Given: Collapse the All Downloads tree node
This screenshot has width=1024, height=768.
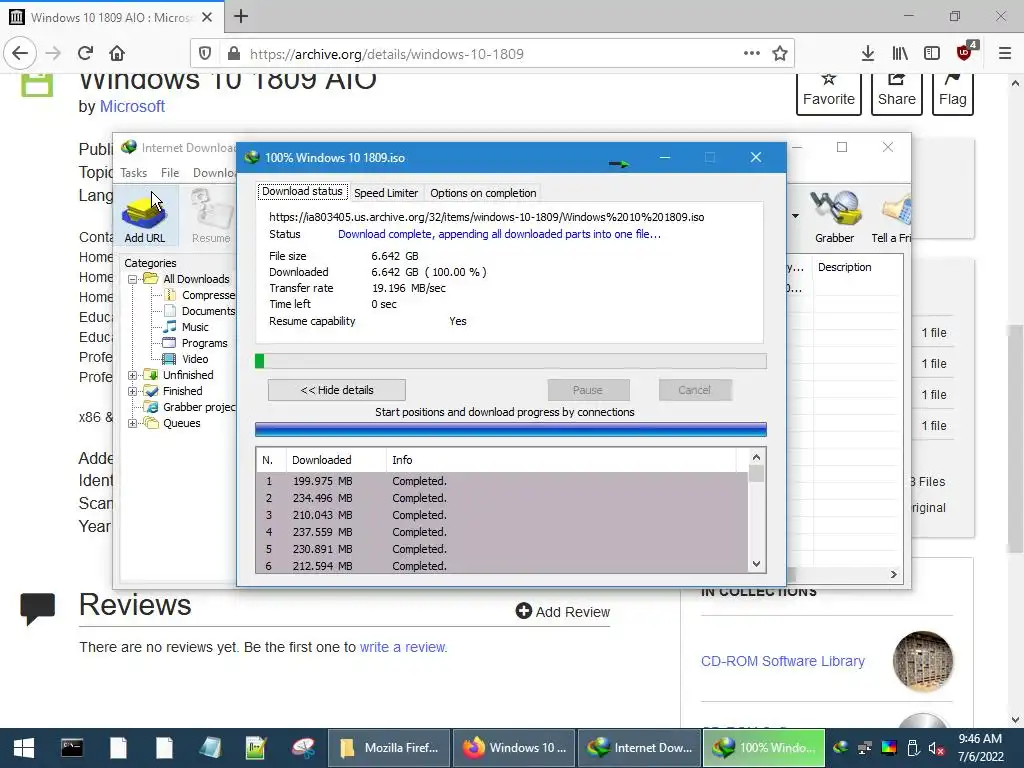Looking at the screenshot, I should coord(133,279).
